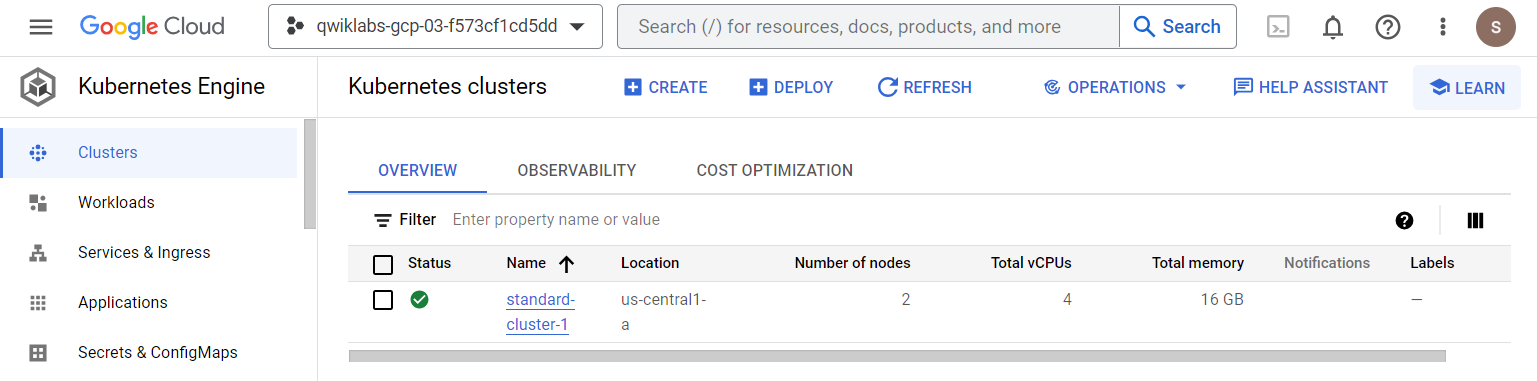Click the sidebar vertical scrollbar
The image size is (1537, 381).
310,174
